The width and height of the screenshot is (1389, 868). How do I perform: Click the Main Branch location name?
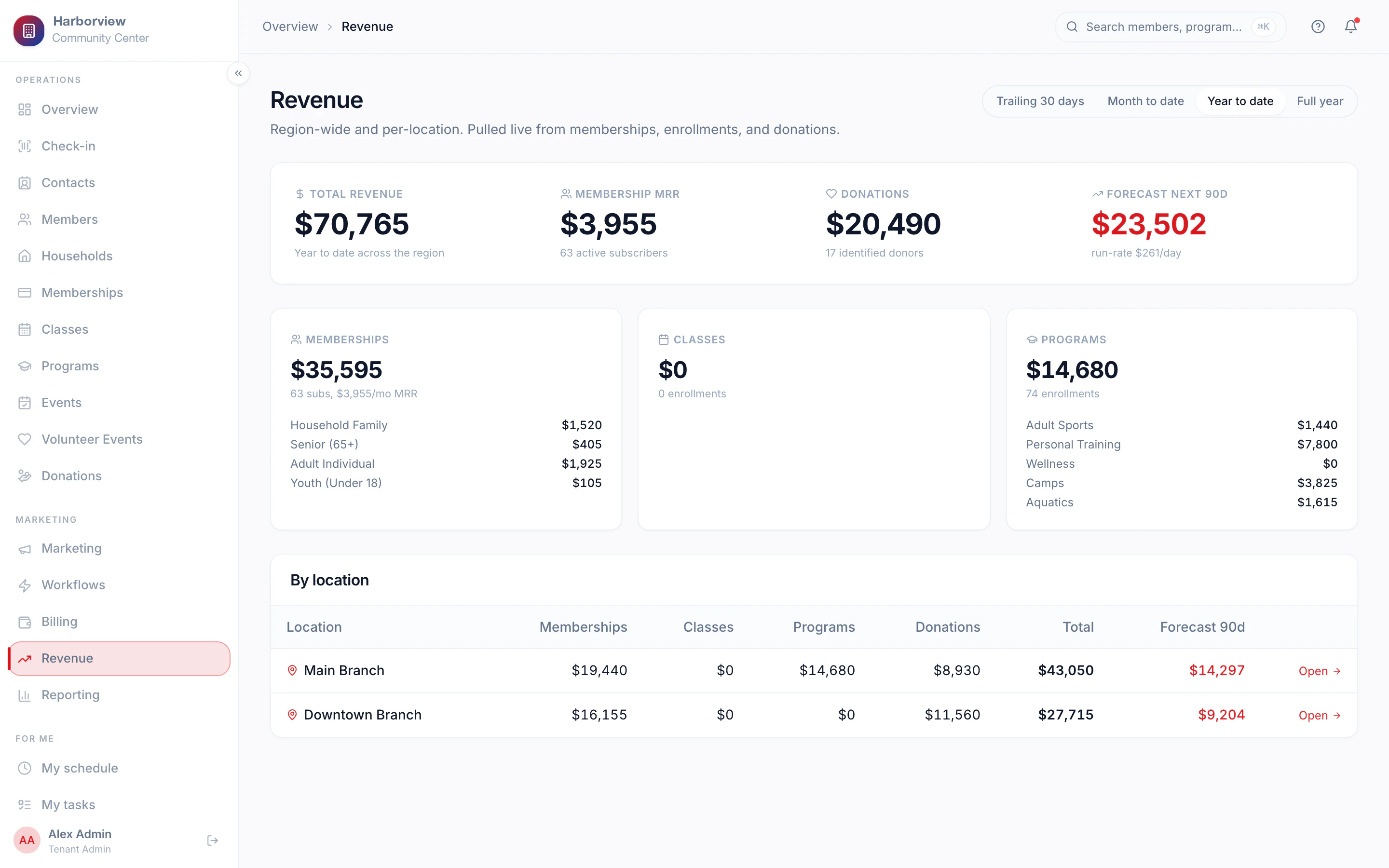coord(344,670)
